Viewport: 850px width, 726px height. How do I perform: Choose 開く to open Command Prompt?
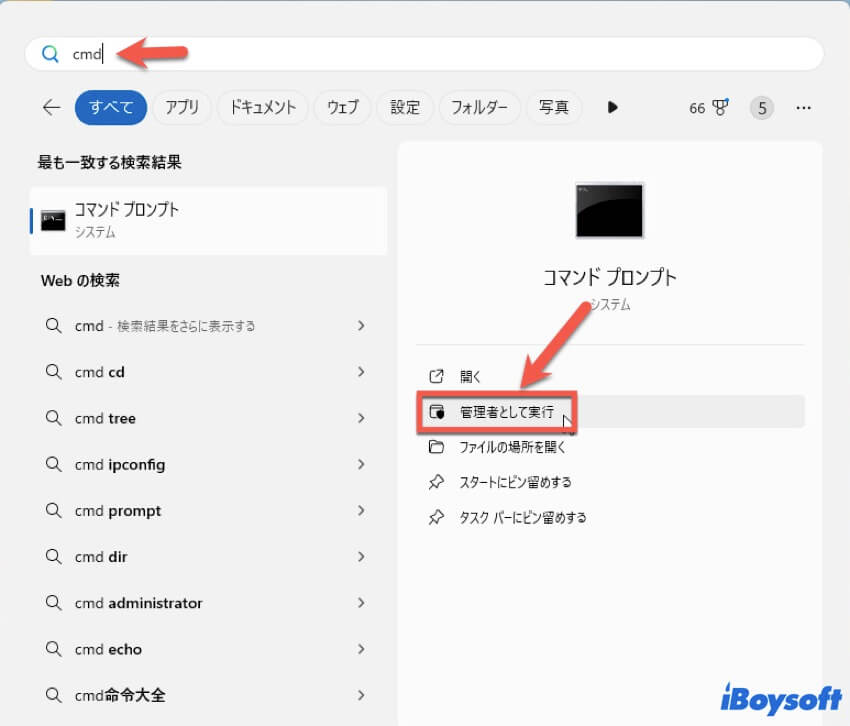[610, 376]
